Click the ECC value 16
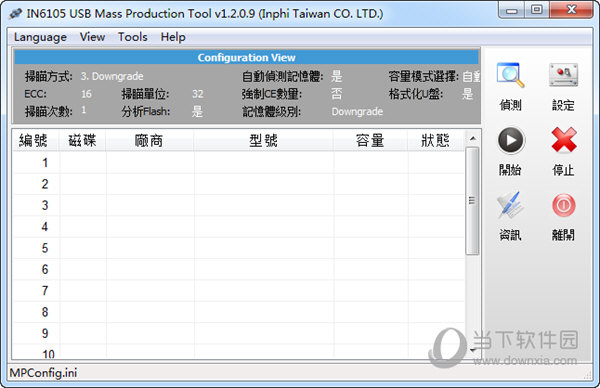The width and height of the screenshot is (600, 388). click(x=86, y=94)
